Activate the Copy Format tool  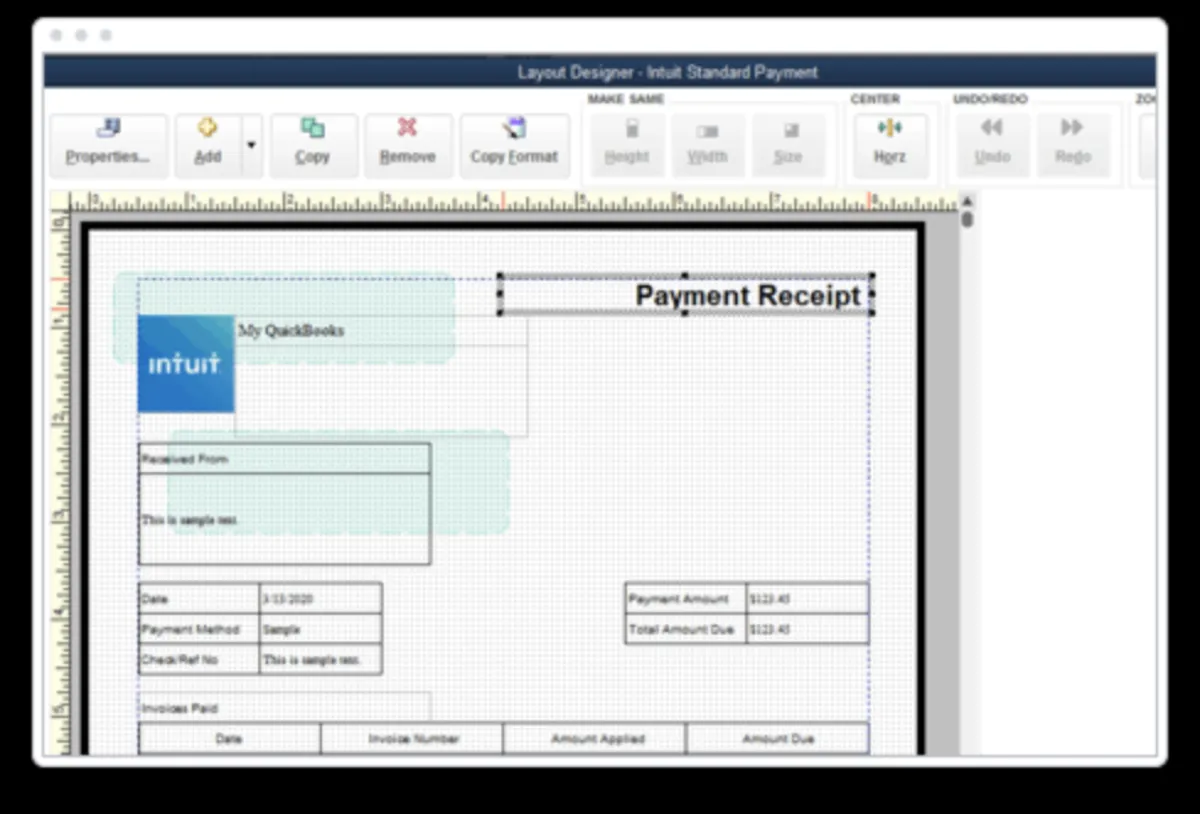514,146
